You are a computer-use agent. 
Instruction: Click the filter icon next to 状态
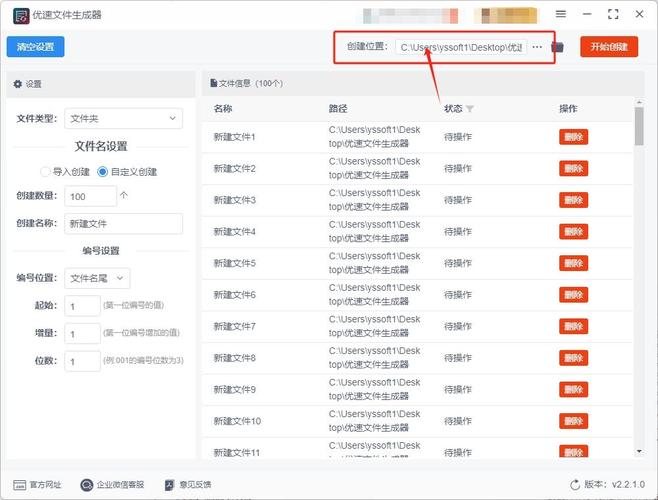click(x=470, y=109)
